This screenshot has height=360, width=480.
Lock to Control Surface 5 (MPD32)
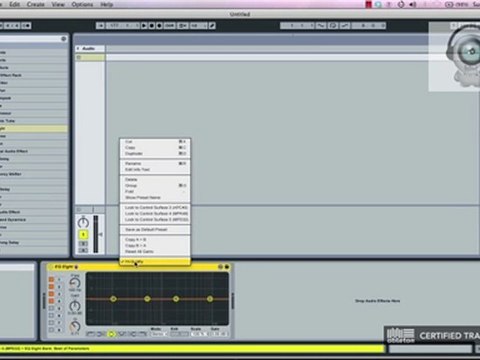point(155,220)
